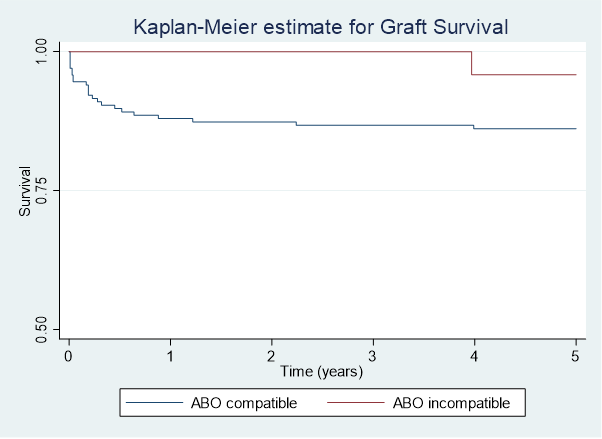Screen dimensions: 602x439
Task: Select the 0.75 y-axis tick label
Action: tap(42, 190)
